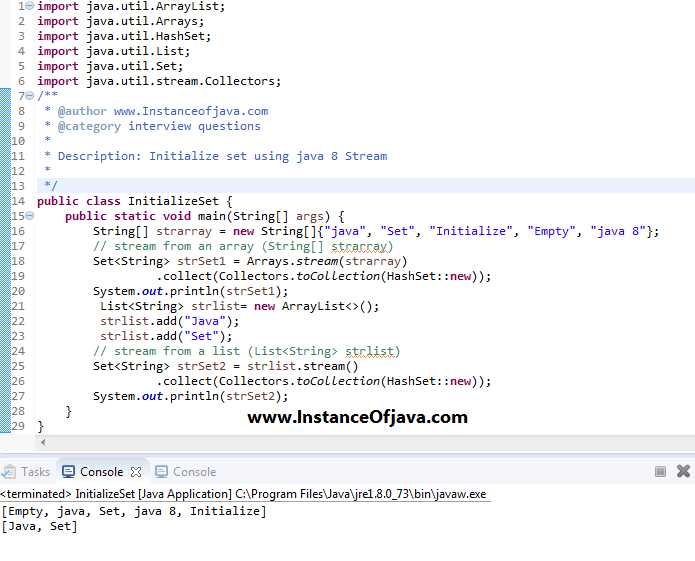Click the terminated InitializeSet launch status line

(x=243, y=494)
